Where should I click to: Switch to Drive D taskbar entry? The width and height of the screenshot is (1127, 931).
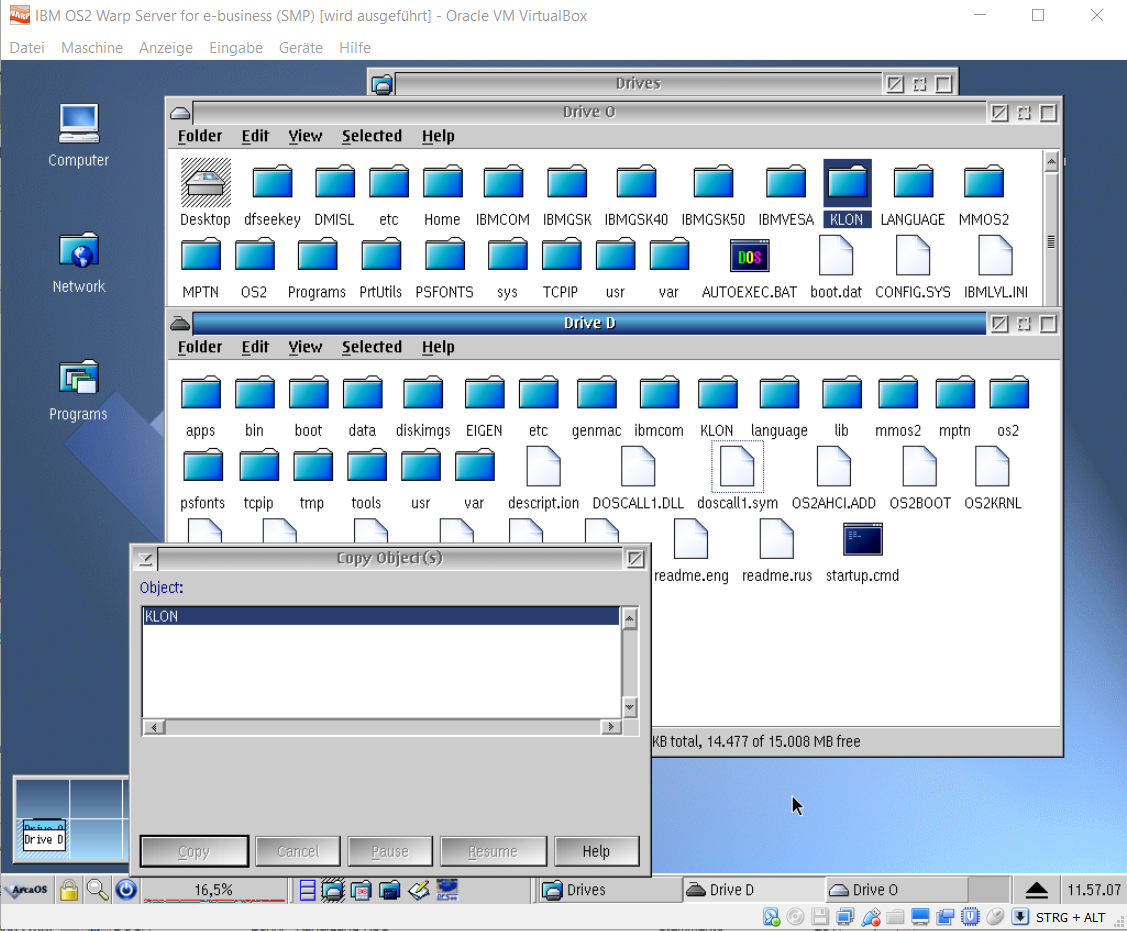(x=753, y=890)
